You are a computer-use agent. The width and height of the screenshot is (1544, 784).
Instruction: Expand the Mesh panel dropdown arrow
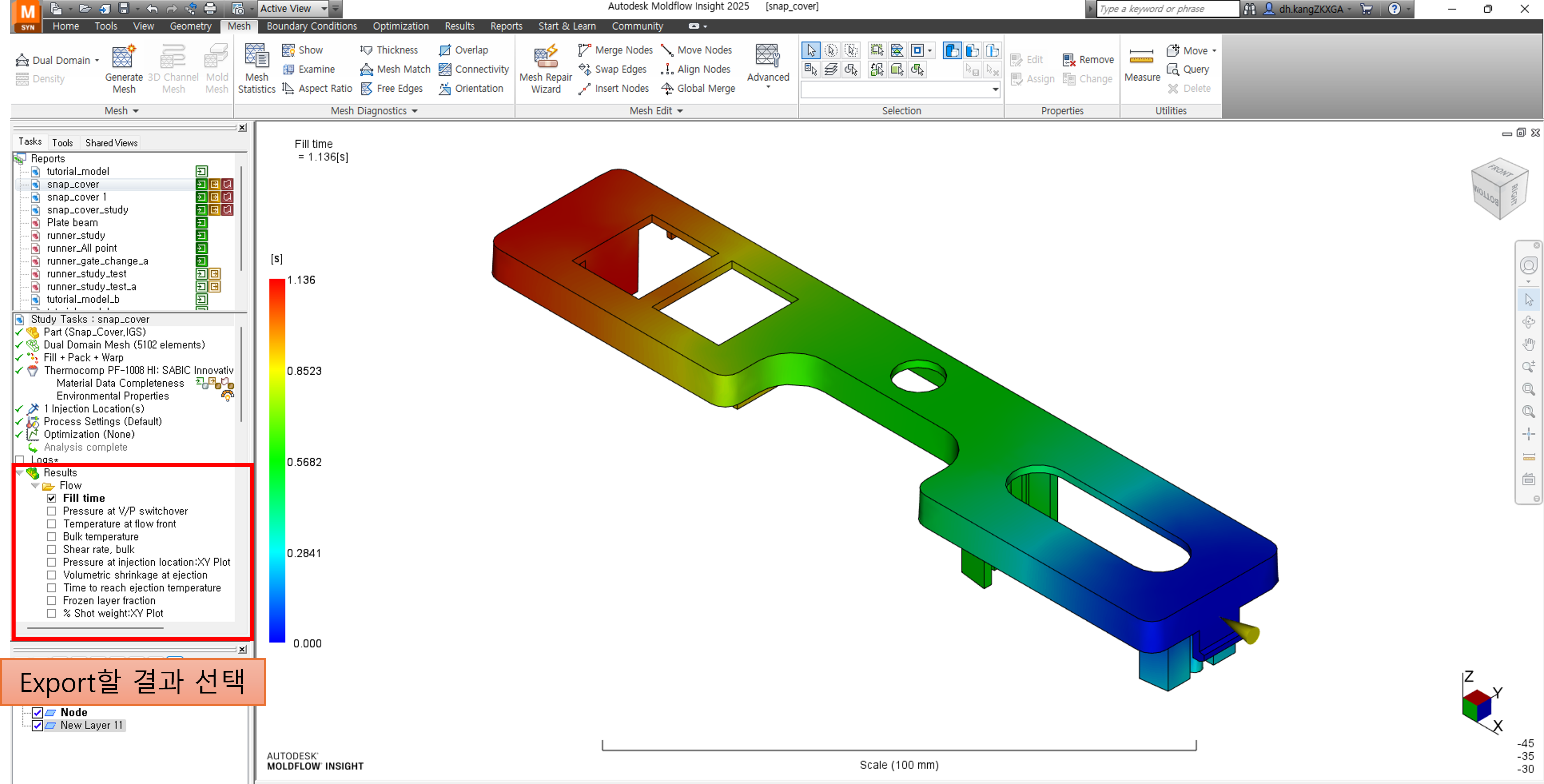(x=135, y=111)
